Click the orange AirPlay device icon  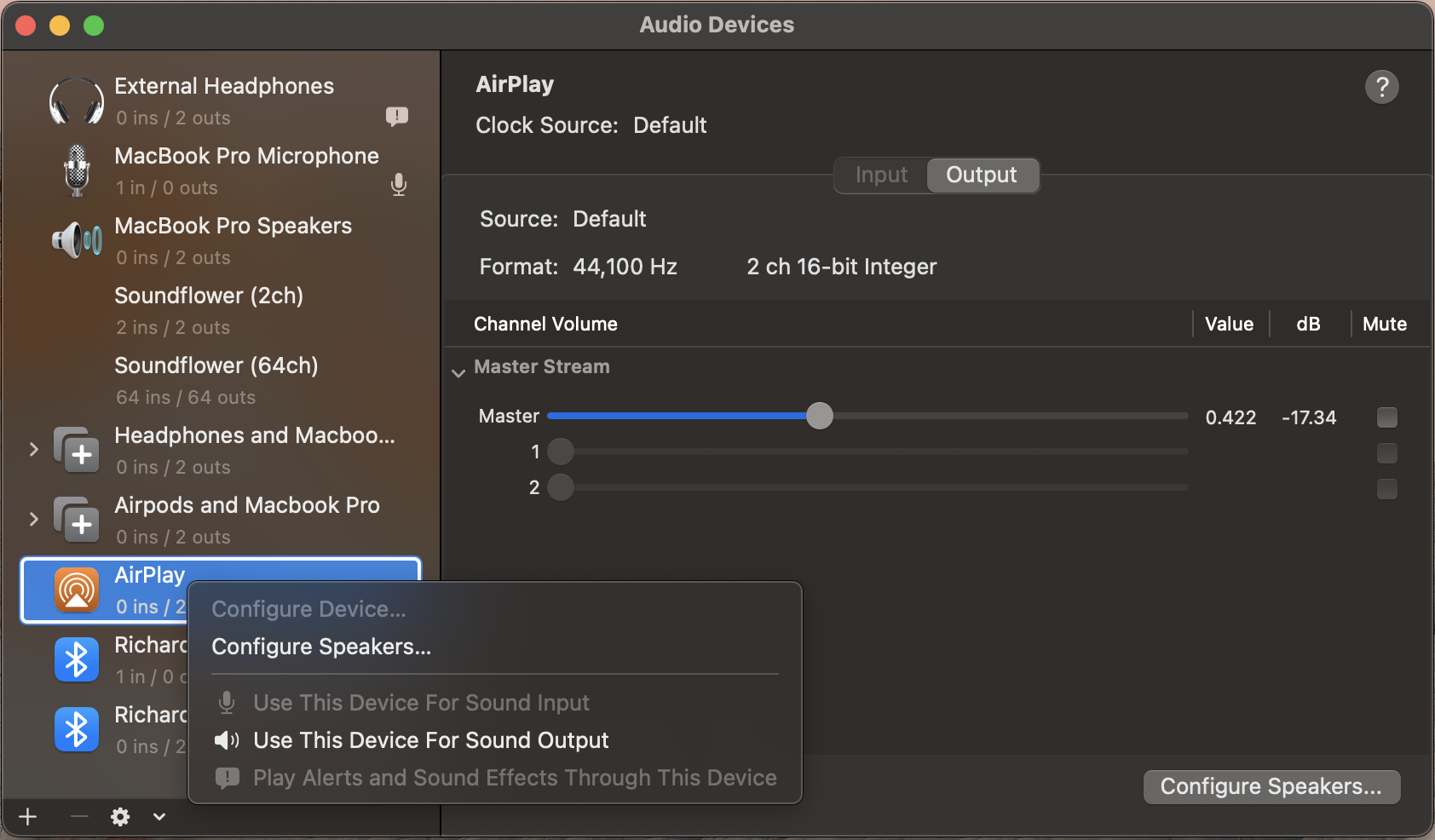pyautogui.click(x=77, y=590)
